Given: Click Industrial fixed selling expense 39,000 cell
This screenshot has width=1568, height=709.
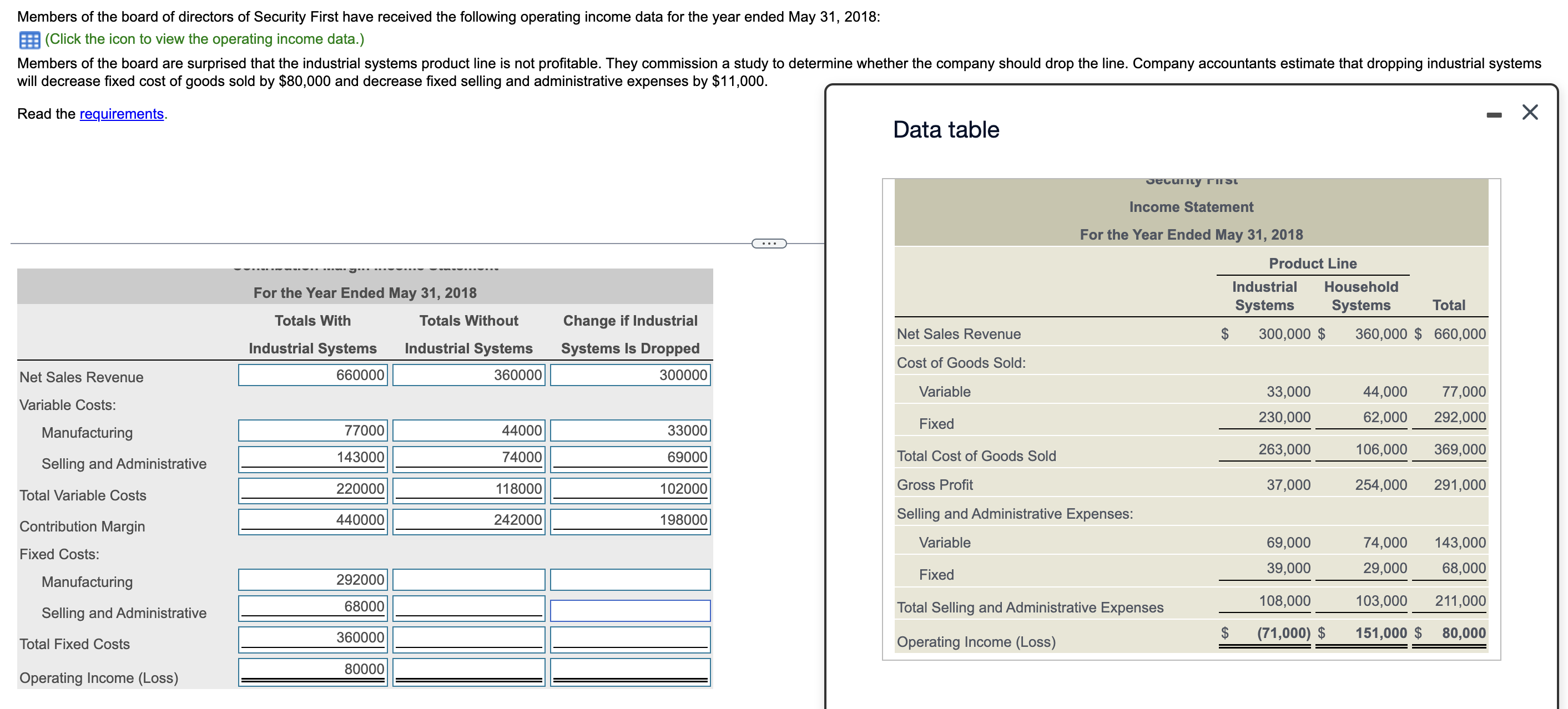Looking at the screenshot, I should click(1289, 568).
